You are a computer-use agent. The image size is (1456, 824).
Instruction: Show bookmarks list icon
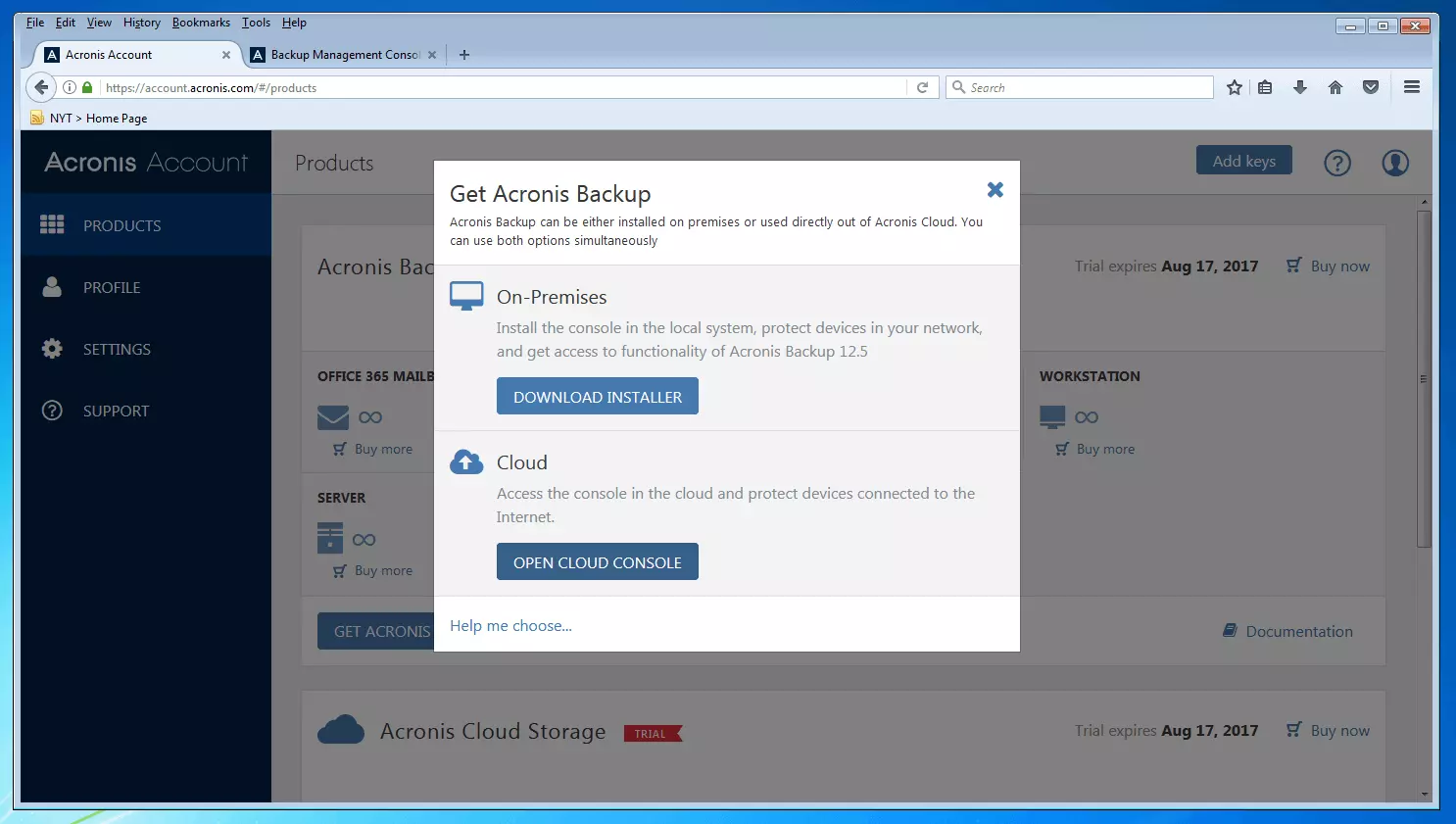[1265, 87]
